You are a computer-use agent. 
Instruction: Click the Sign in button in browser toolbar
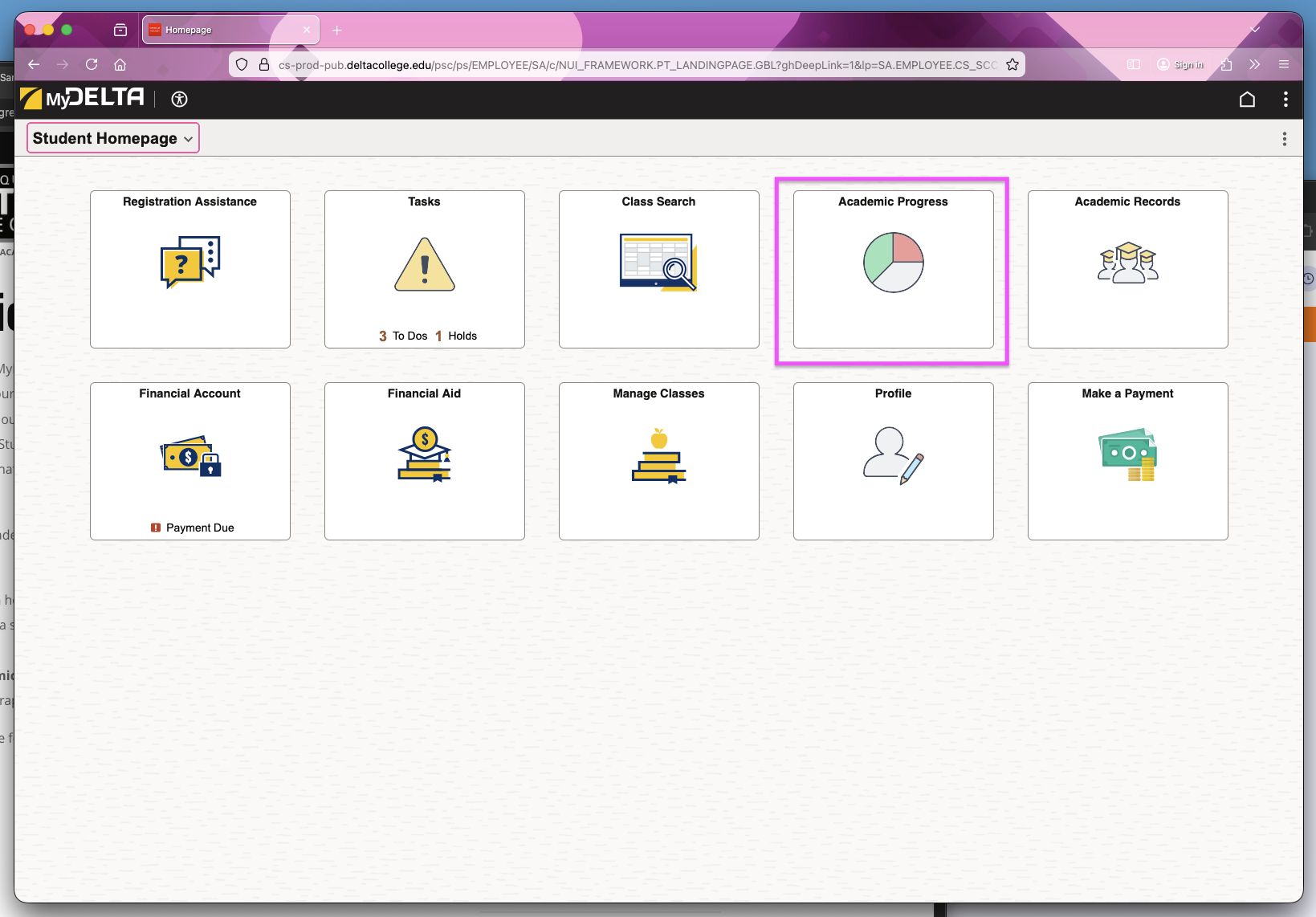(1180, 64)
